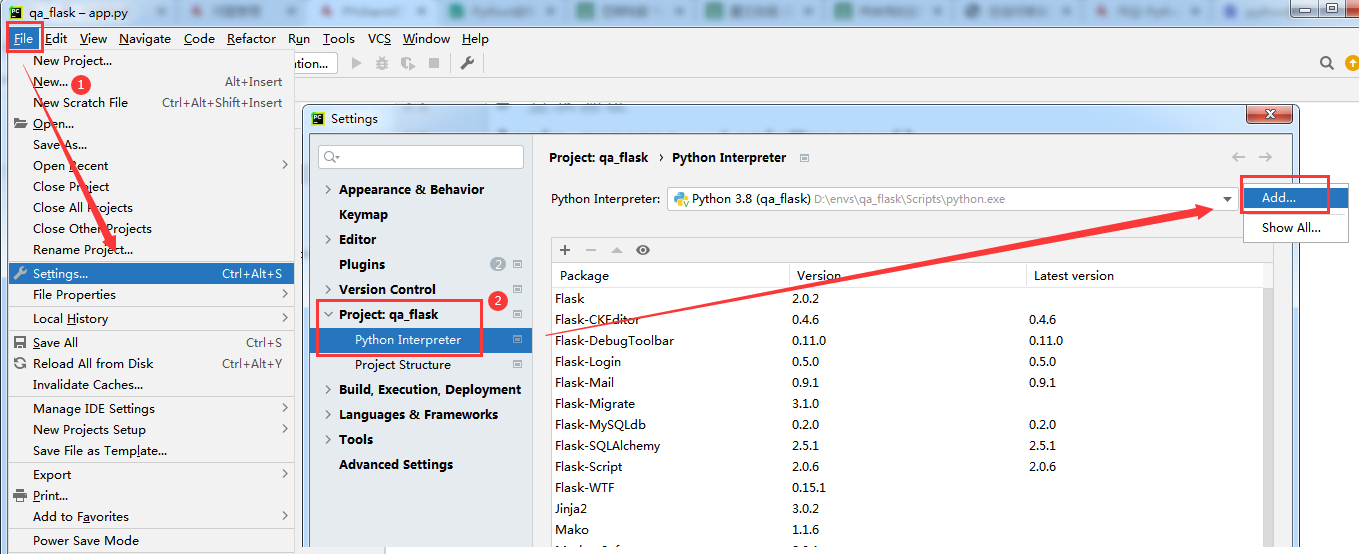1359x554 pixels.
Task: Click the project icon on Project Structure row
Action: pos(518,364)
